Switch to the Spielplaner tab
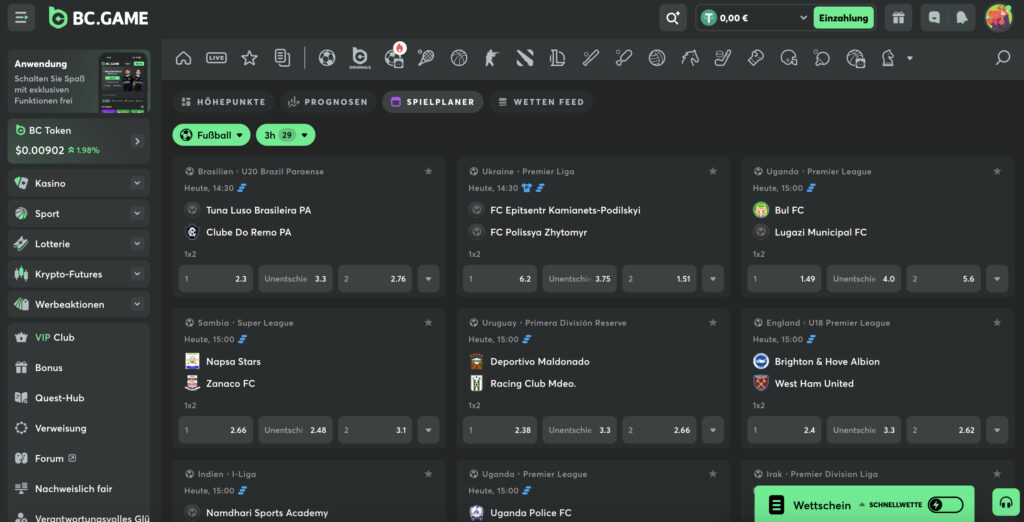The height and width of the screenshot is (522, 1024). [432, 102]
